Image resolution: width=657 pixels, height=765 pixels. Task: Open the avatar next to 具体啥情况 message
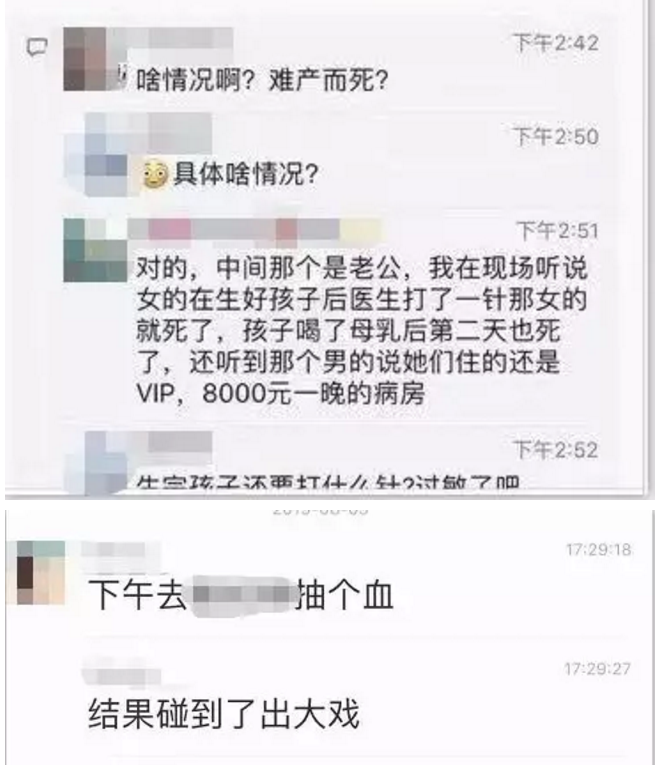(x=106, y=154)
